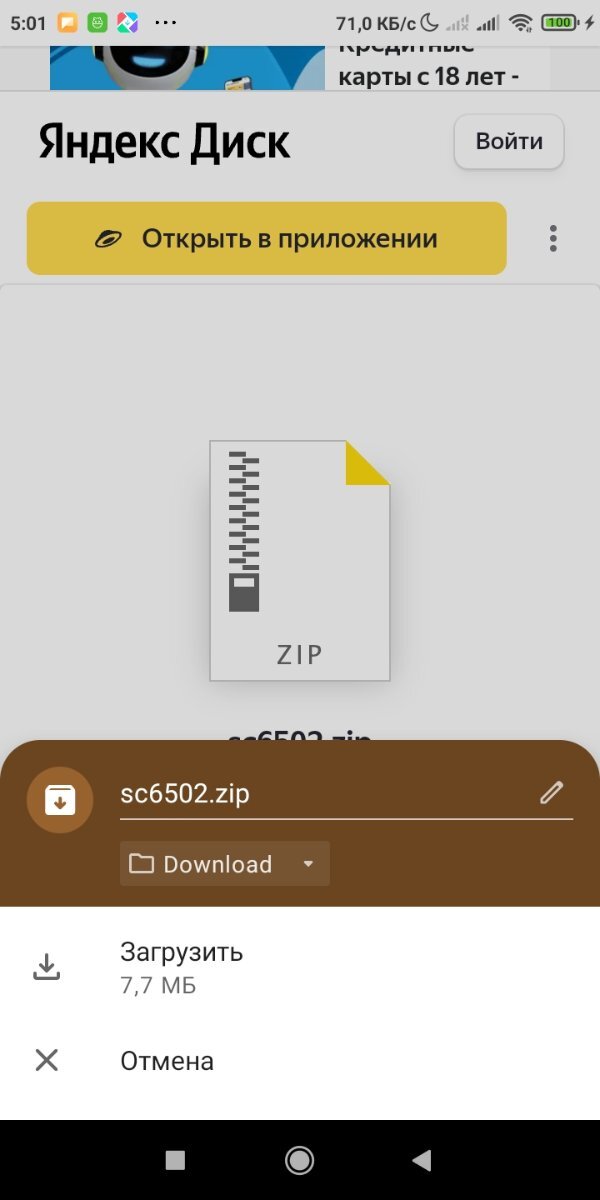
Task: Tap the download archive circle icon
Action: (x=60, y=800)
